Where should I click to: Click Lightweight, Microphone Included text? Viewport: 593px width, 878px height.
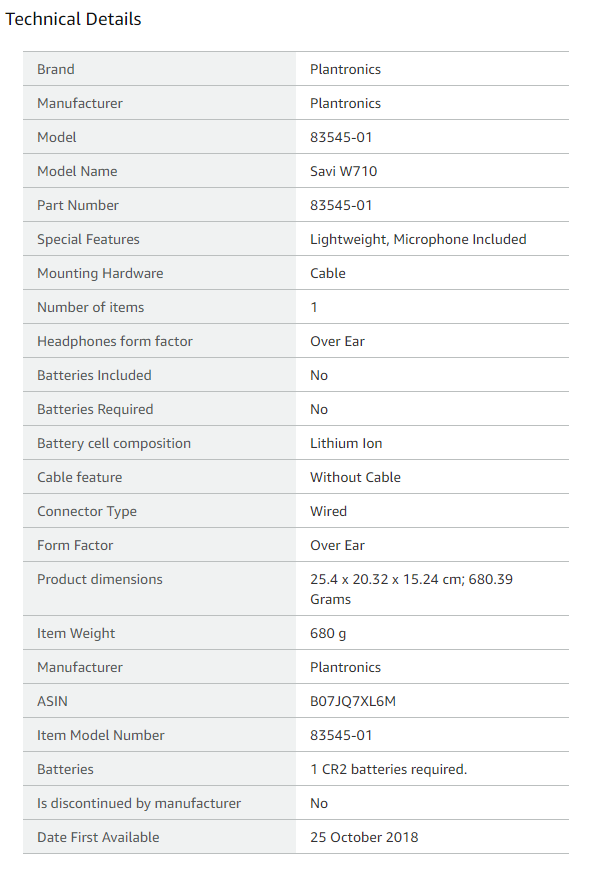(x=418, y=240)
